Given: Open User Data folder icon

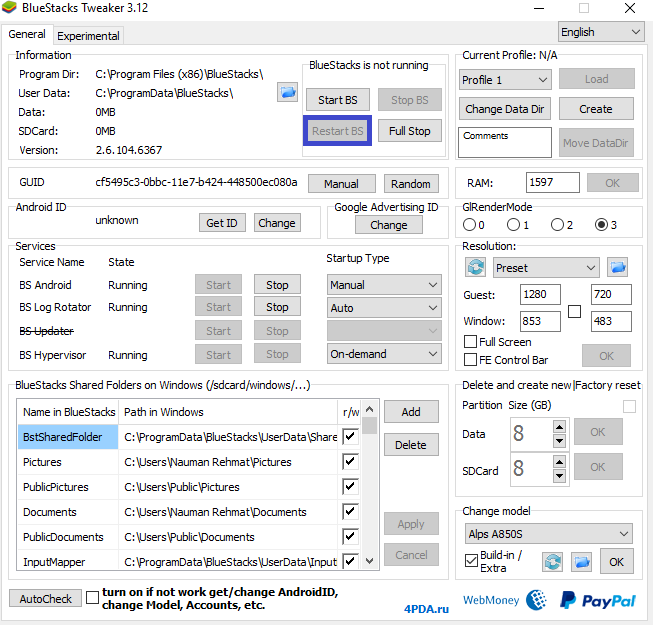Looking at the screenshot, I should coord(288,93).
